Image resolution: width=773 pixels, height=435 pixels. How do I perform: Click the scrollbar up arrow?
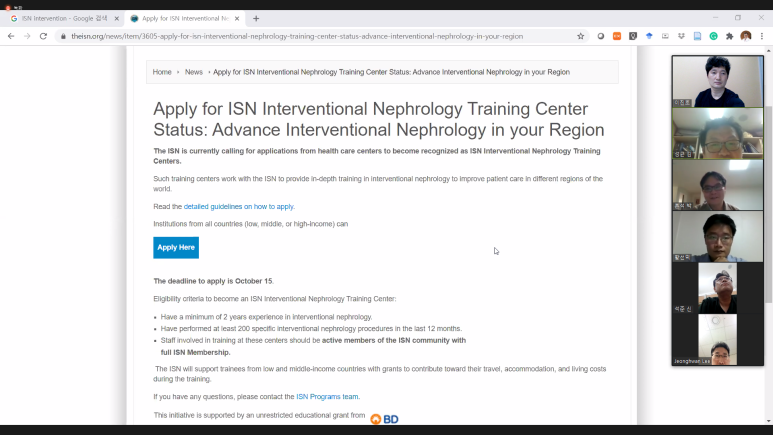click(x=769, y=50)
